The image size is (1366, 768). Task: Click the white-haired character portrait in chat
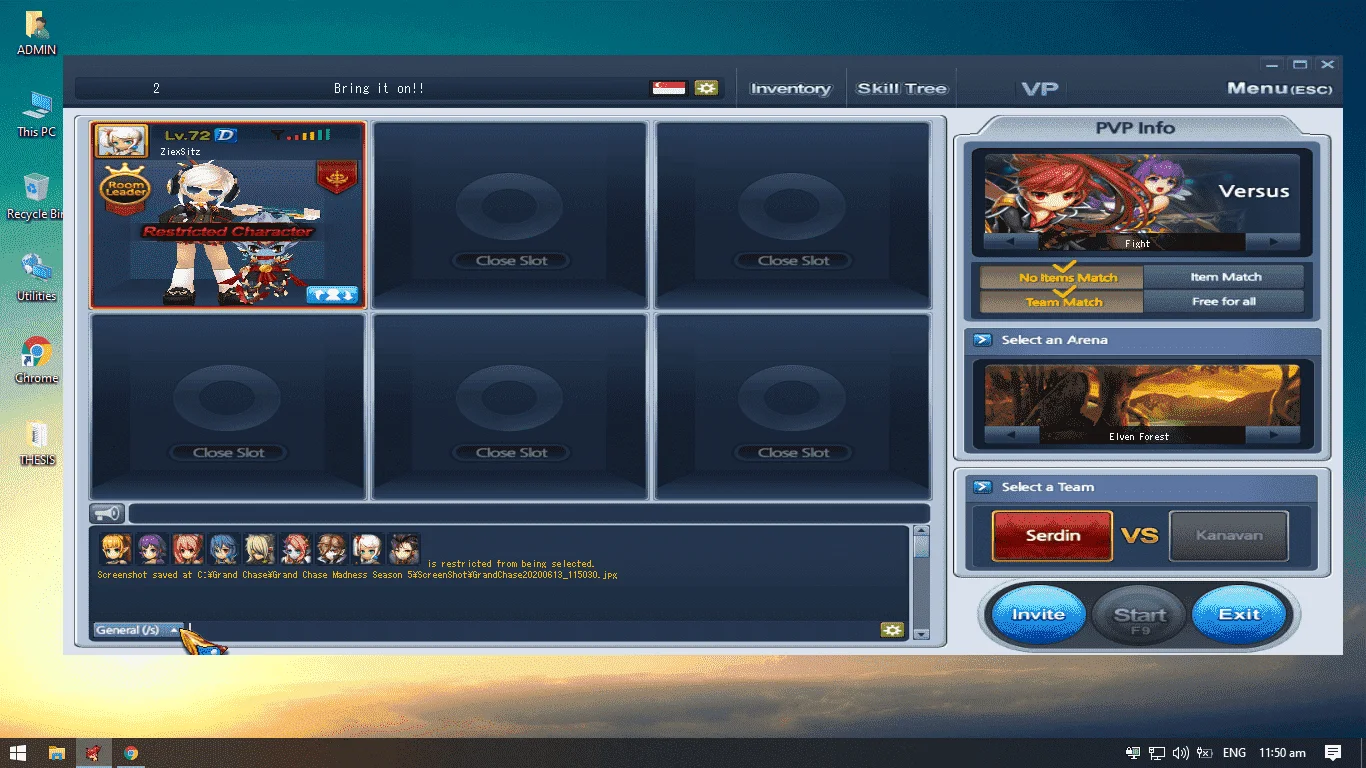tap(368, 549)
